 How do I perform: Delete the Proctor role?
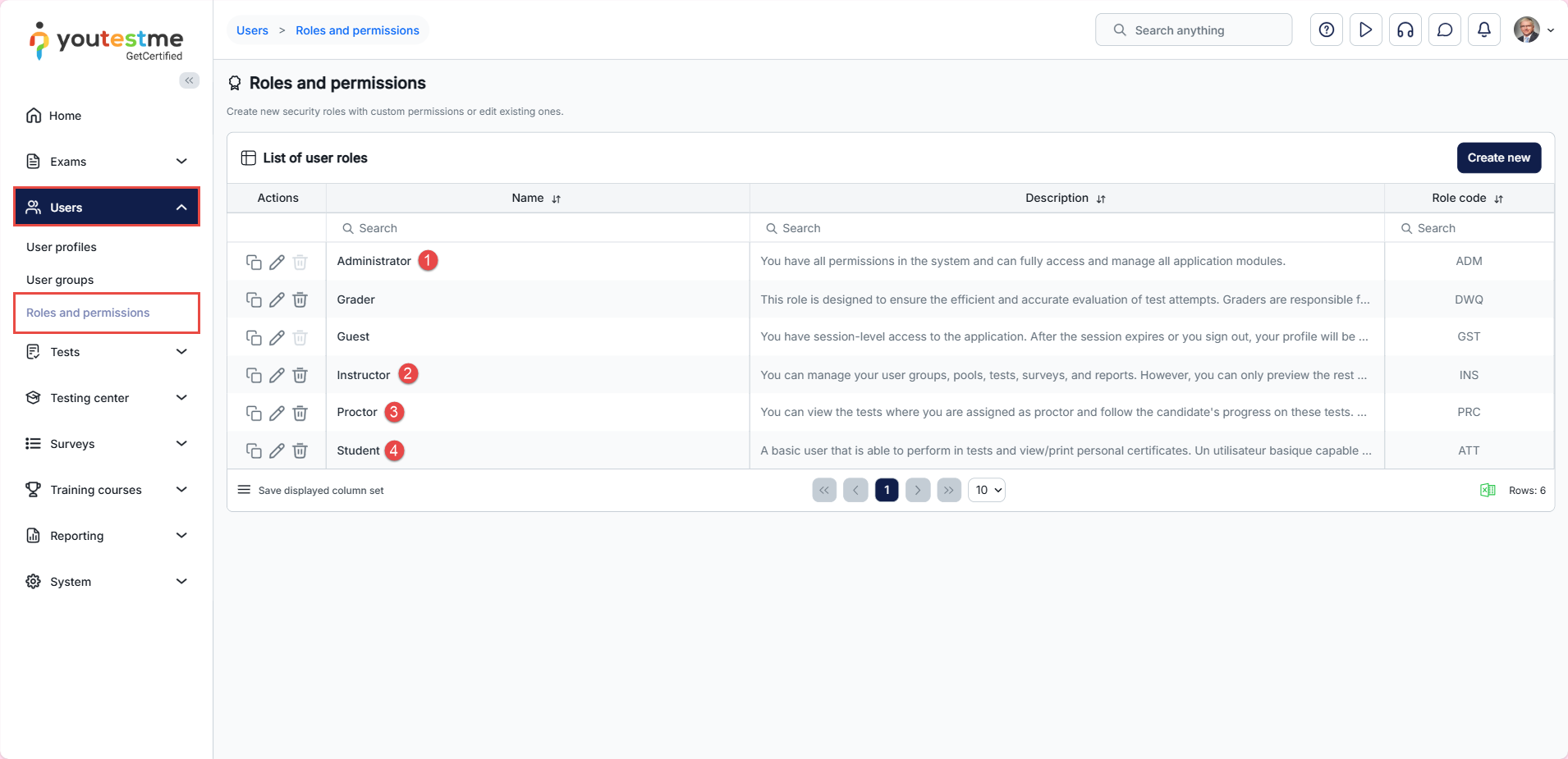300,413
